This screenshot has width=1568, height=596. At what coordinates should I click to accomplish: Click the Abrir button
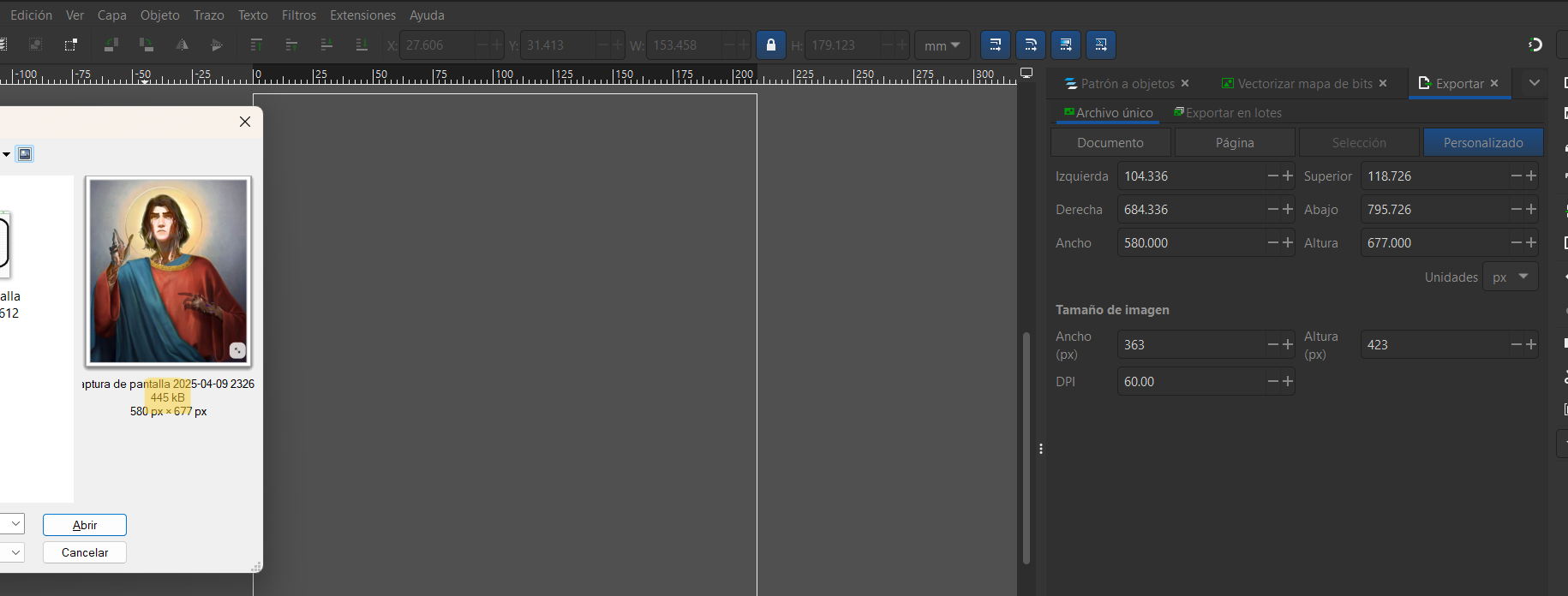point(85,525)
